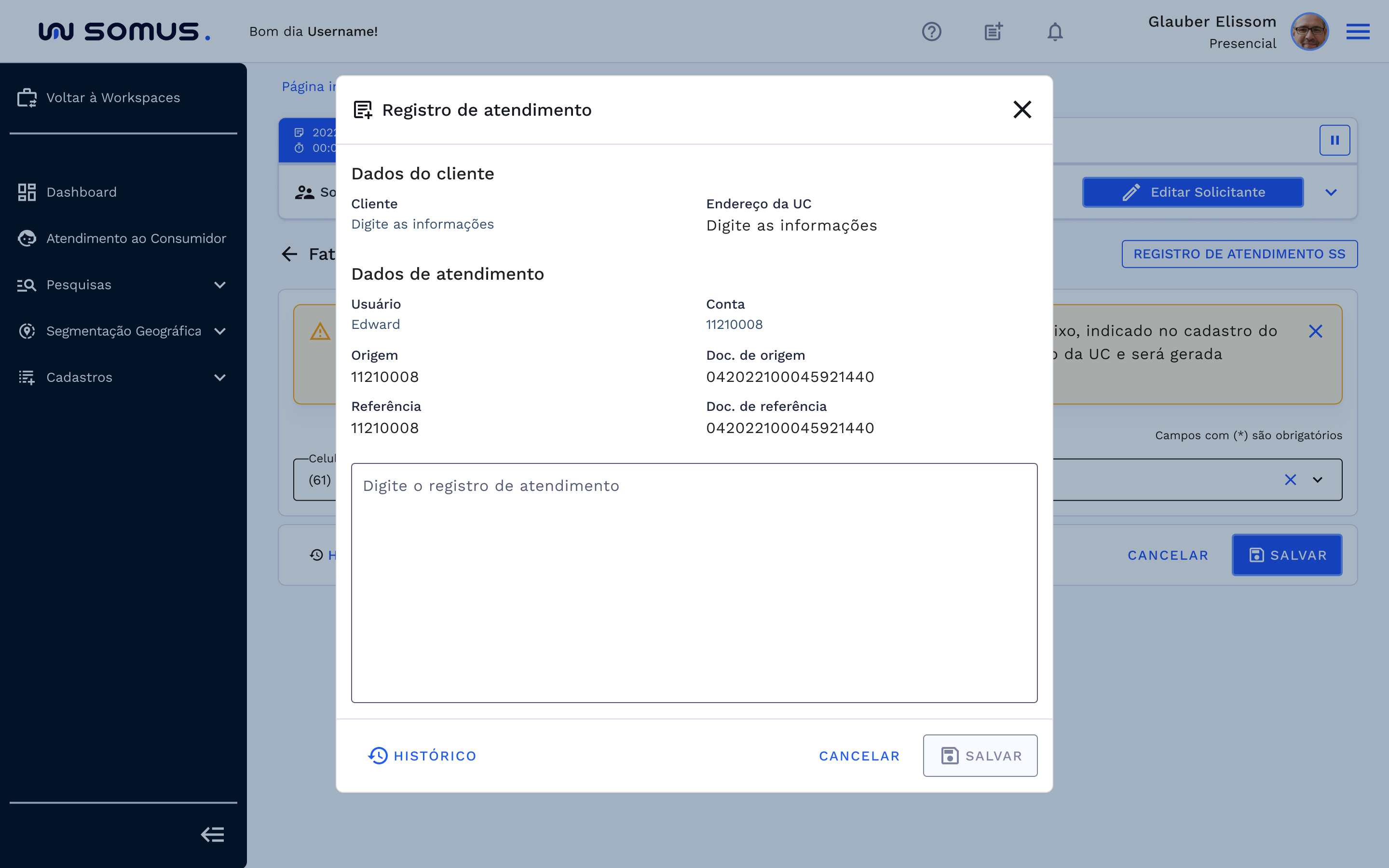Click the registro de atendimento text area
Image resolution: width=1389 pixels, height=868 pixels.
[x=694, y=583]
